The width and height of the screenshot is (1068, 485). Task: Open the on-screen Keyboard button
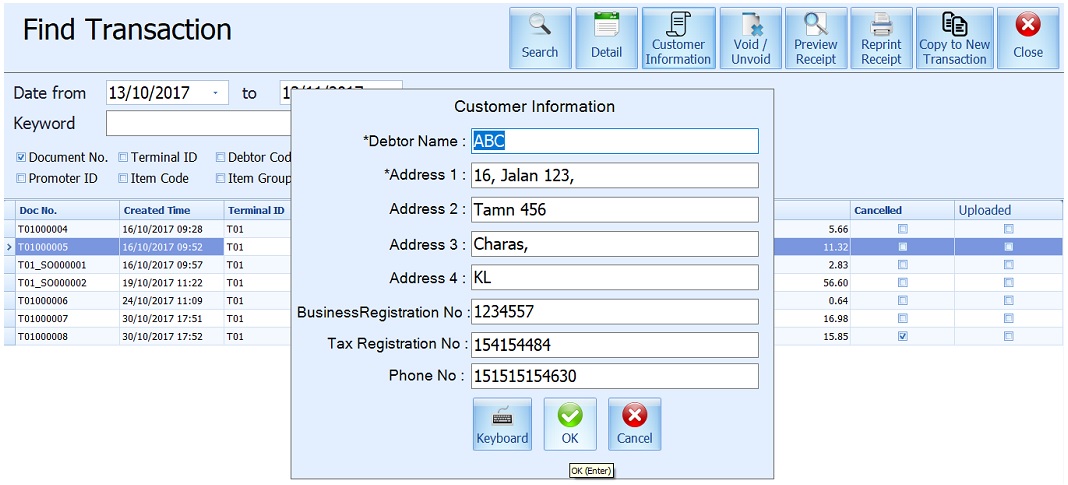pos(502,424)
